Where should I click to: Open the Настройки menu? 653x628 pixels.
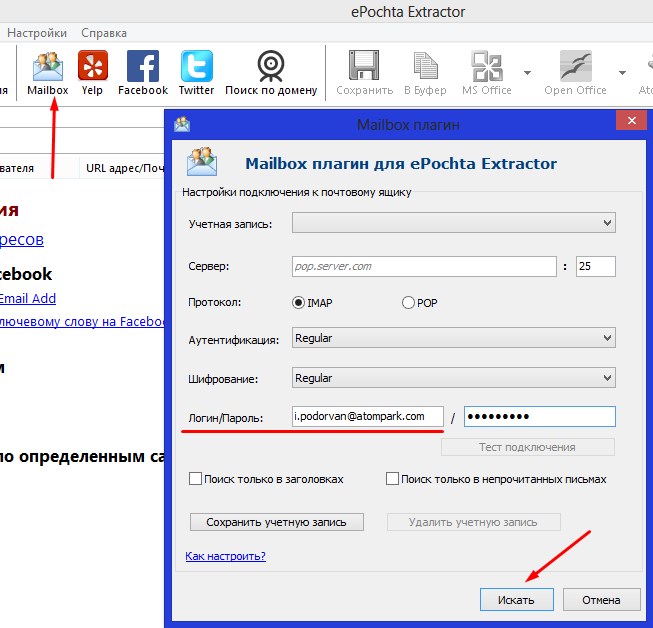(37, 33)
